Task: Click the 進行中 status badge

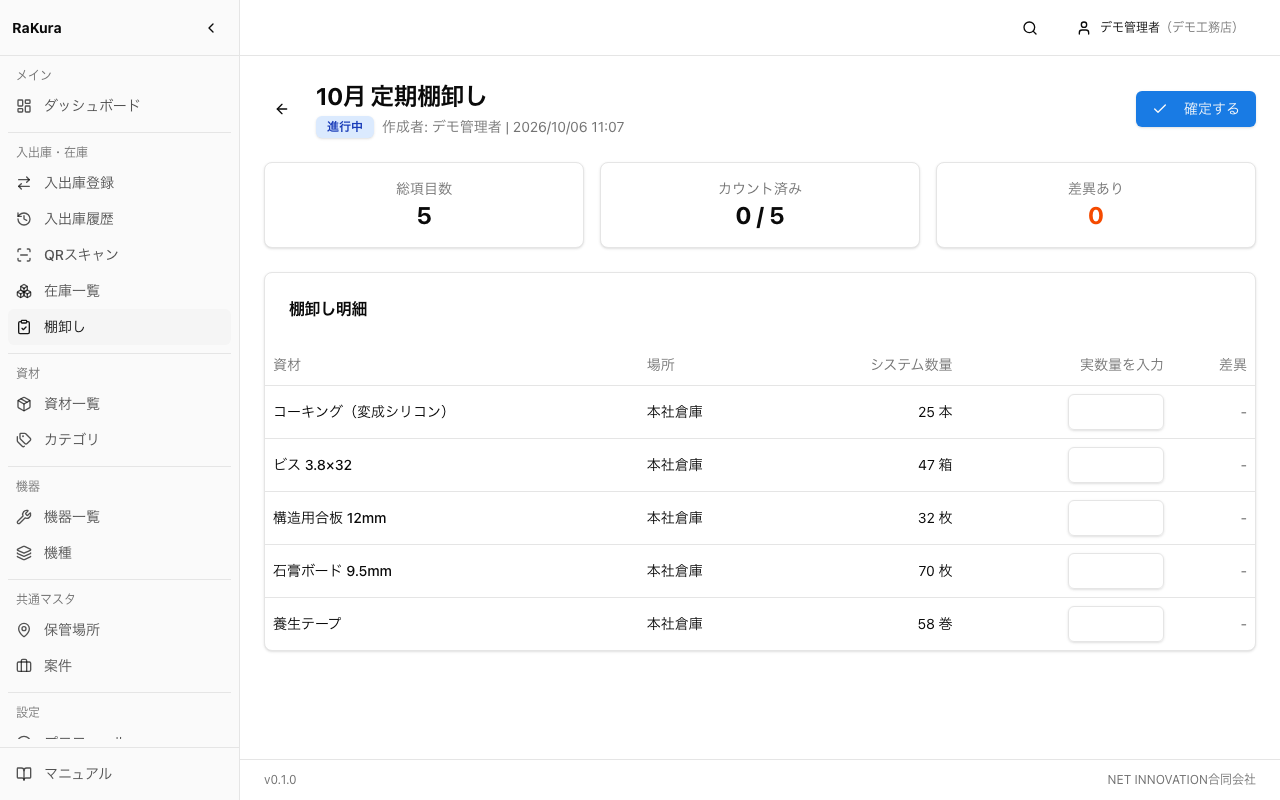Action: (x=345, y=127)
